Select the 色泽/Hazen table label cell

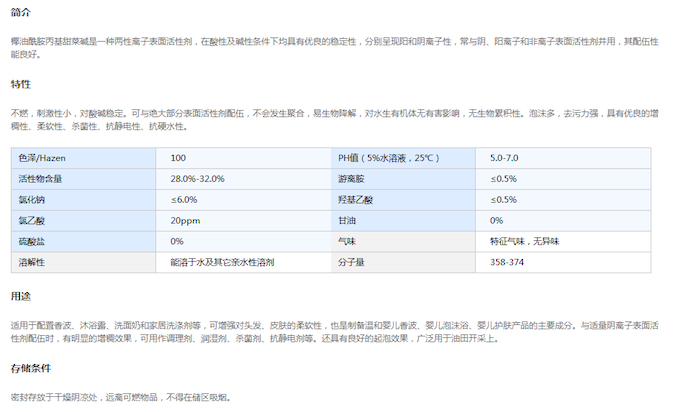tap(83, 158)
